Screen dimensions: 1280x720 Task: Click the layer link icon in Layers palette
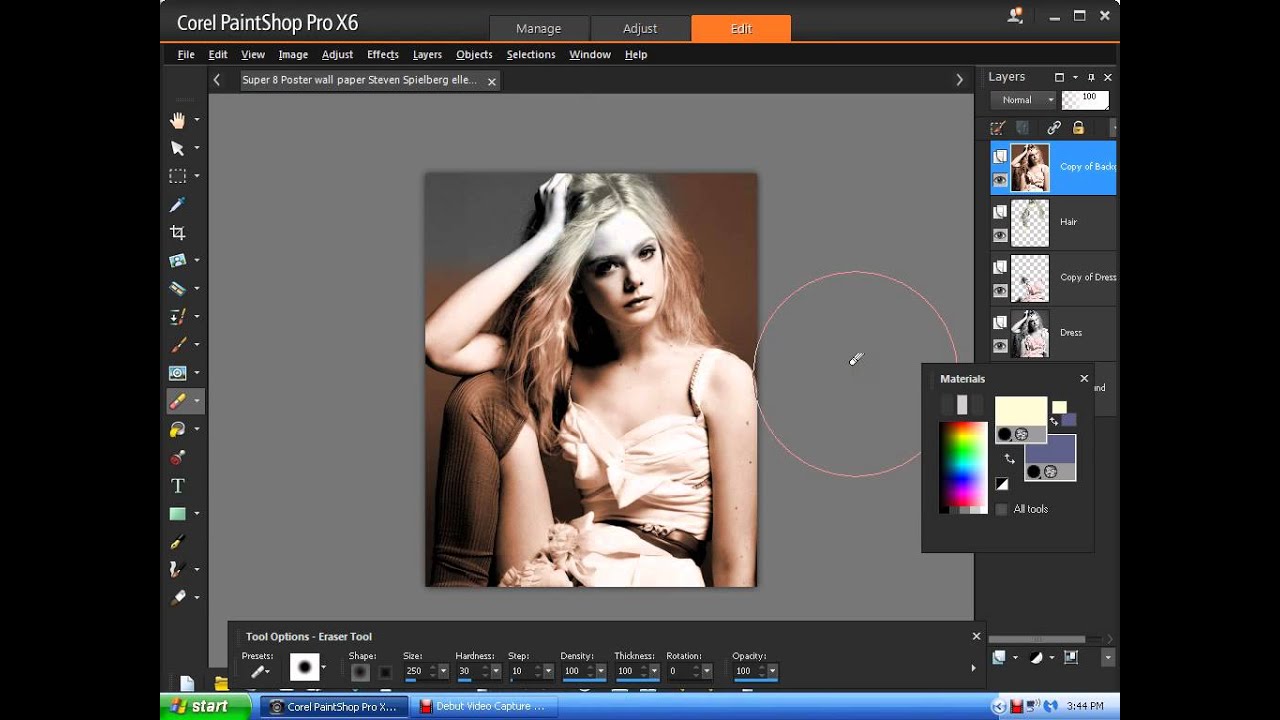click(1053, 128)
